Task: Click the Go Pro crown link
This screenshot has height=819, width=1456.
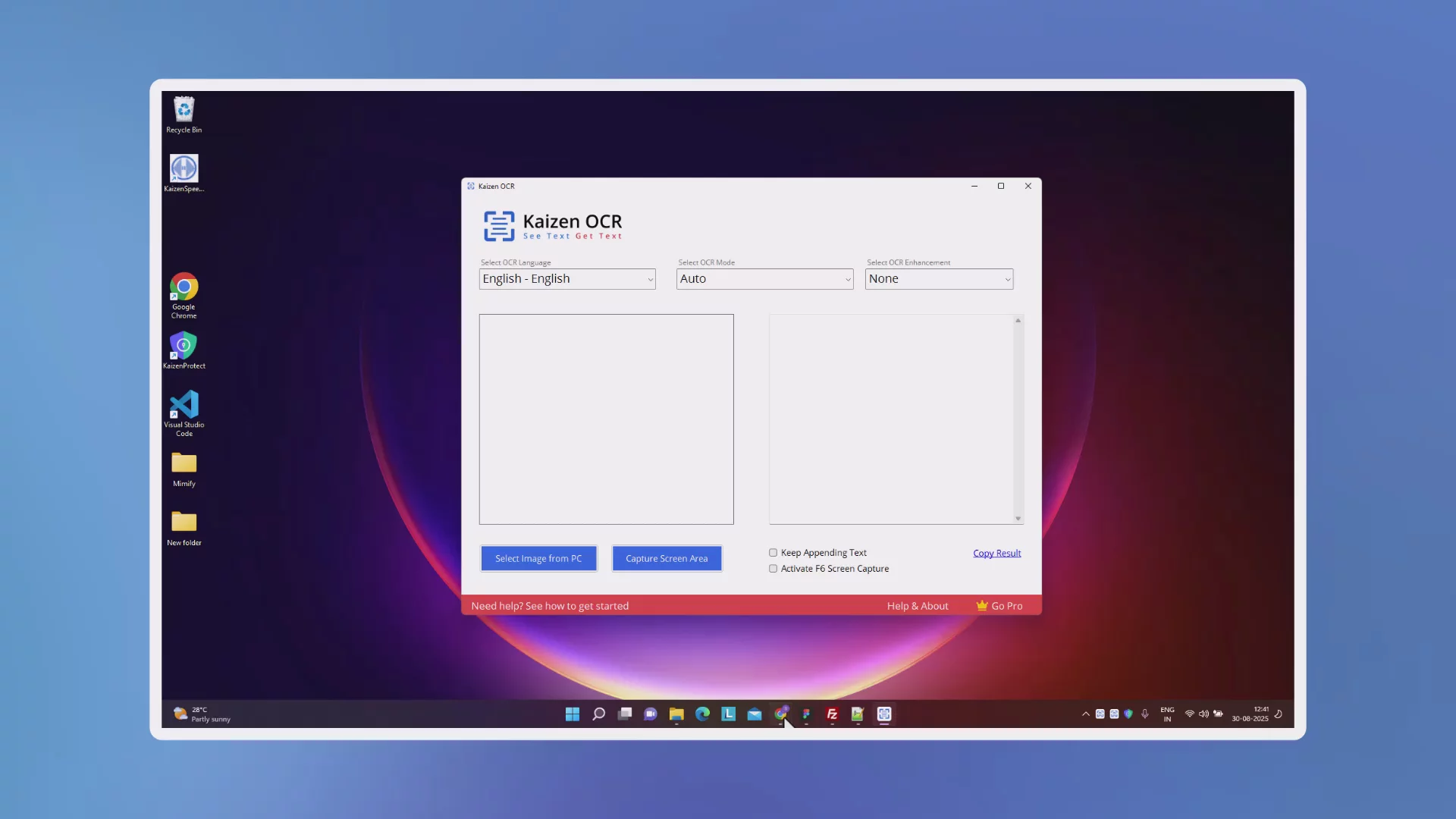Action: point(999,606)
